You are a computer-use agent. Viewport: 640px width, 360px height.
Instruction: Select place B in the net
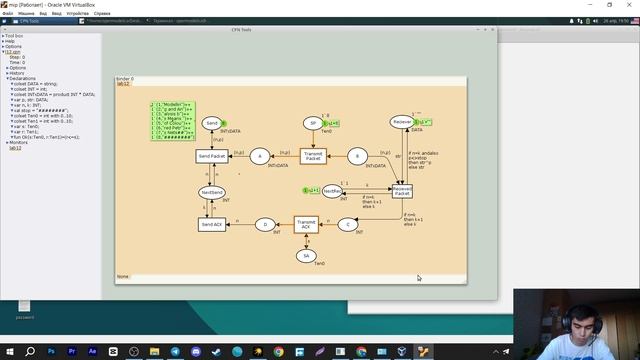[357, 156]
